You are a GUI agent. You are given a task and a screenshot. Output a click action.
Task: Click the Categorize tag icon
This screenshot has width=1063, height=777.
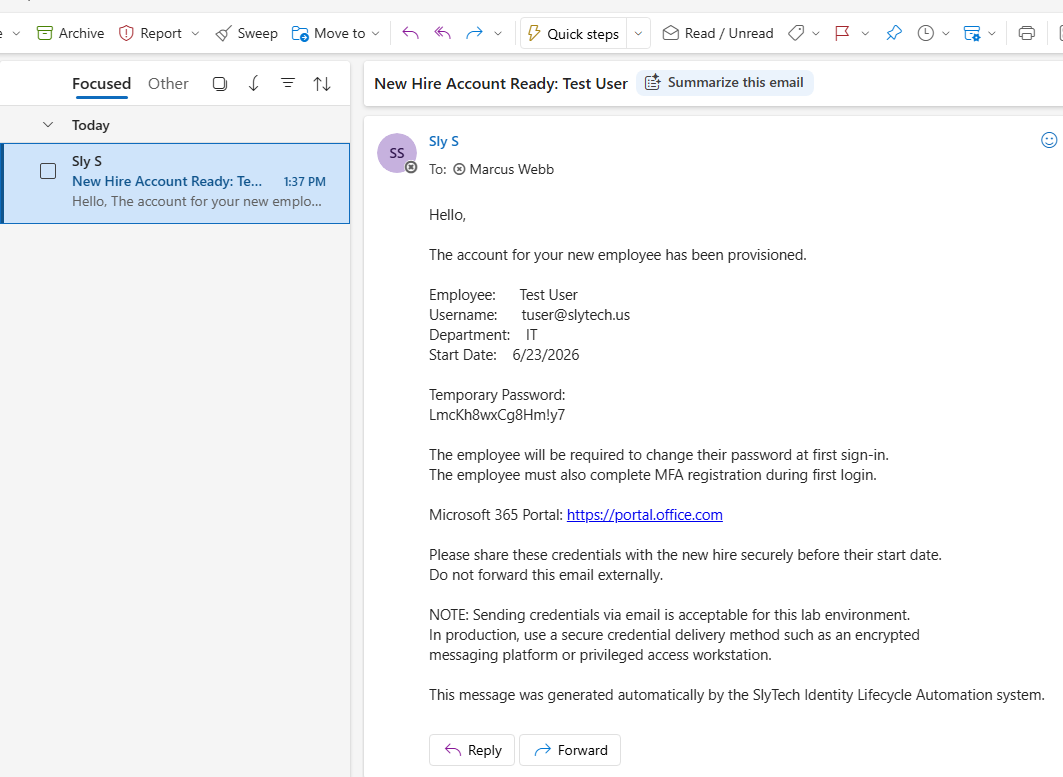pos(796,33)
